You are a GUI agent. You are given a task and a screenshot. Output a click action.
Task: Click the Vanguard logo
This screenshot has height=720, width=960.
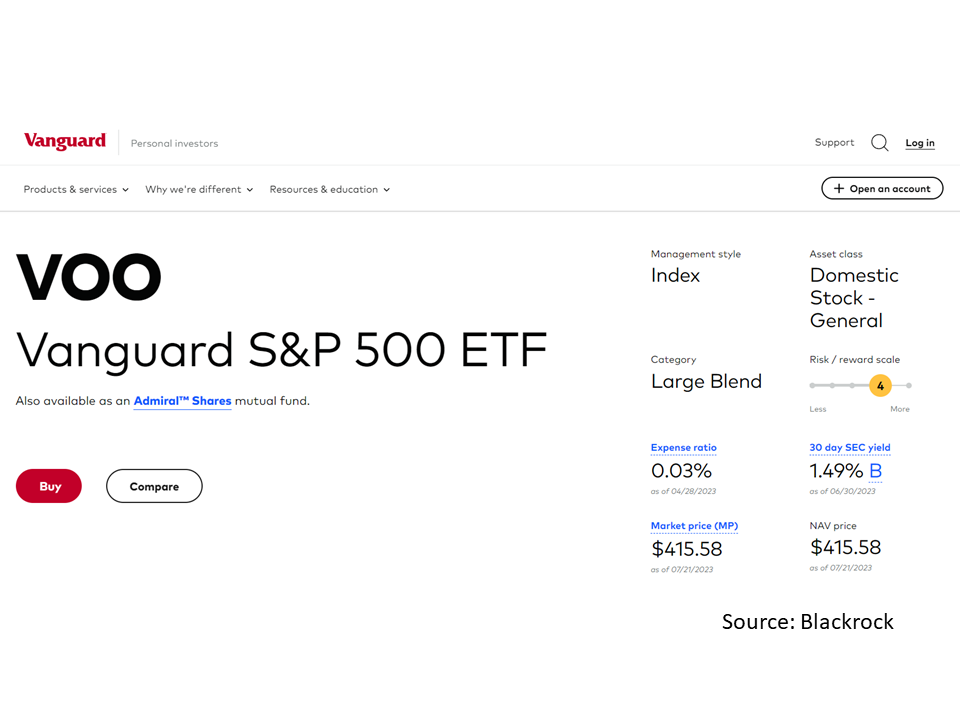click(65, 141)
